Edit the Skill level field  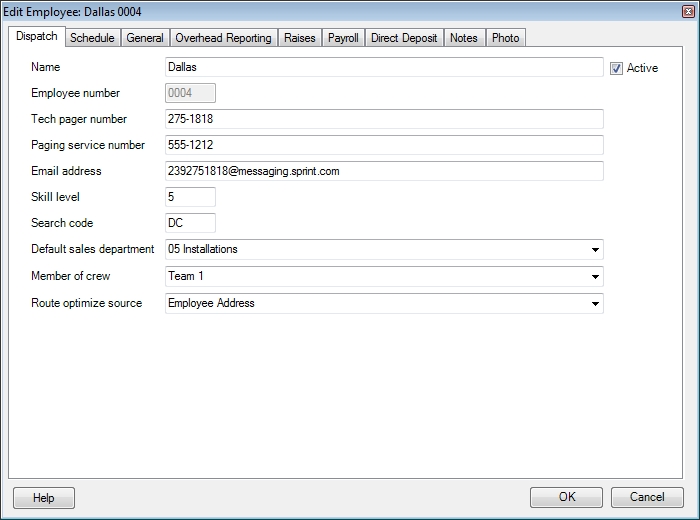190,197
